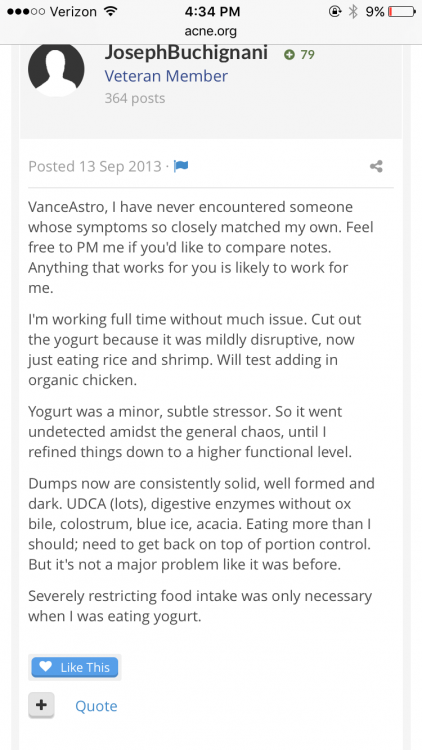Tap the Bluetooth status icon
The image size is (422, 750).
point(353,11)
